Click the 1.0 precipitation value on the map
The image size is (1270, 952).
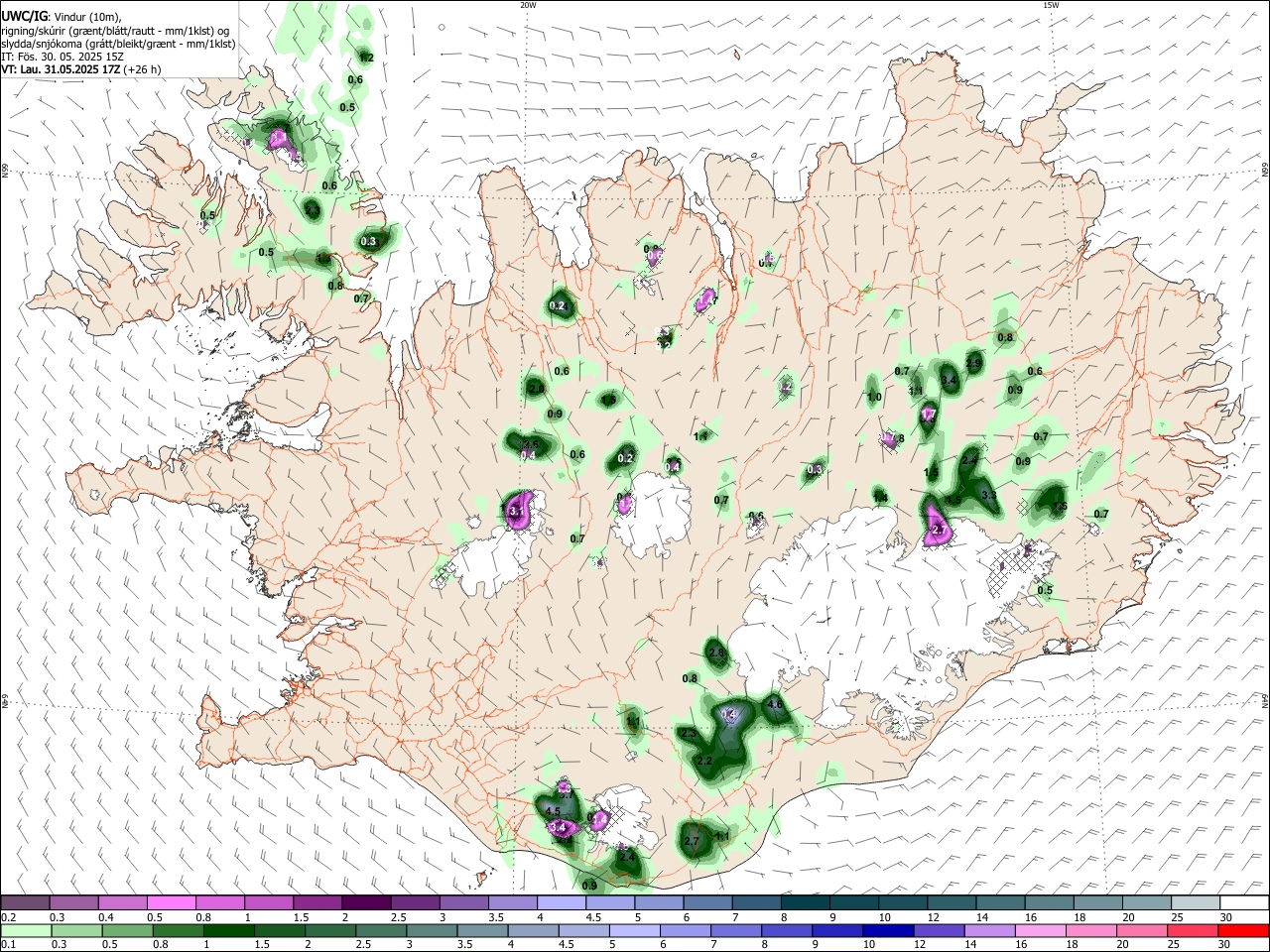pyautogui.click(x=874, y=398)
